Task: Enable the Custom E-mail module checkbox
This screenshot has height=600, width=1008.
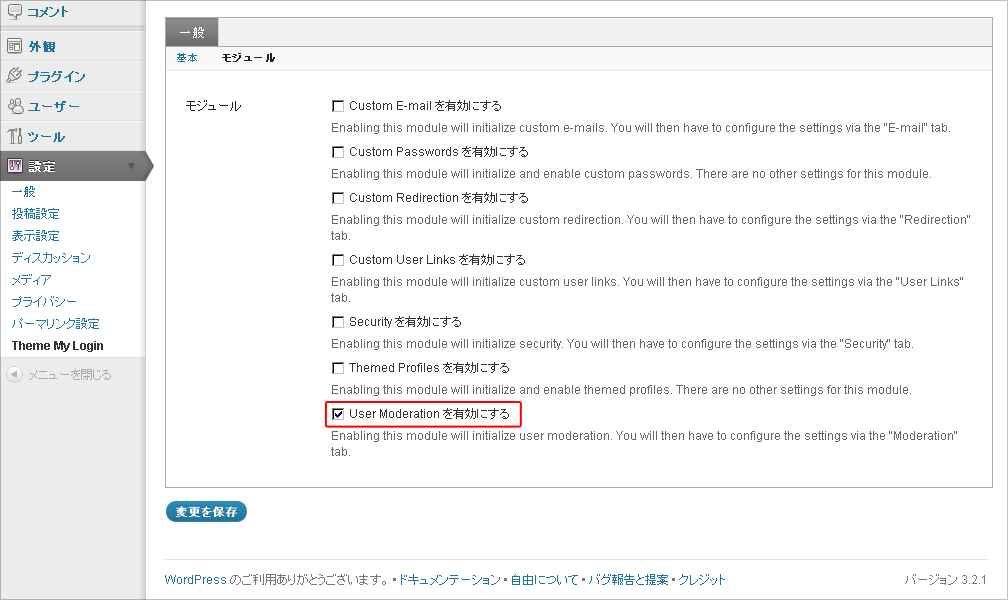Action: click(338, 106)
